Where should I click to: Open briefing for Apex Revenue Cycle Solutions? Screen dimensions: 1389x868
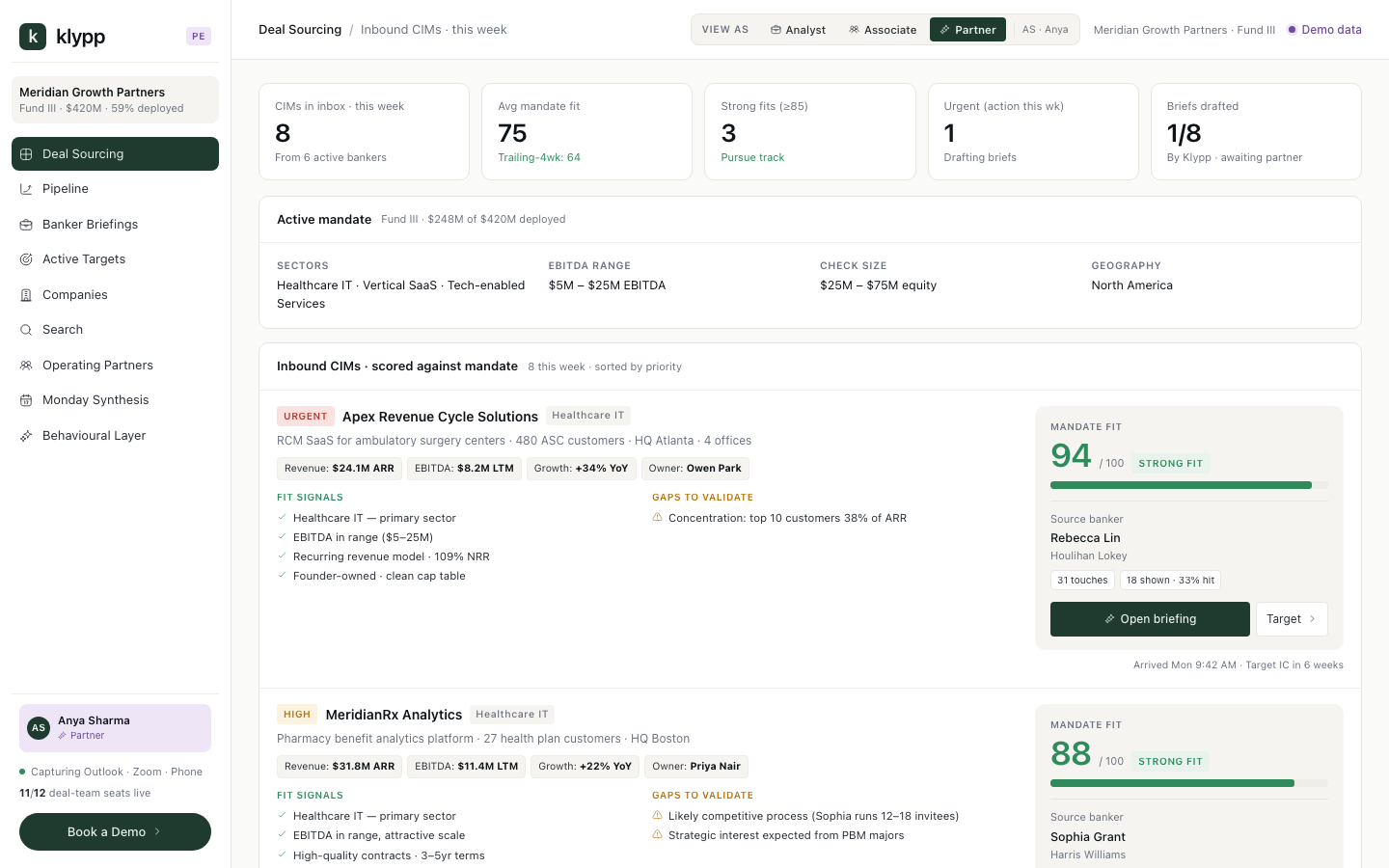1150,619
